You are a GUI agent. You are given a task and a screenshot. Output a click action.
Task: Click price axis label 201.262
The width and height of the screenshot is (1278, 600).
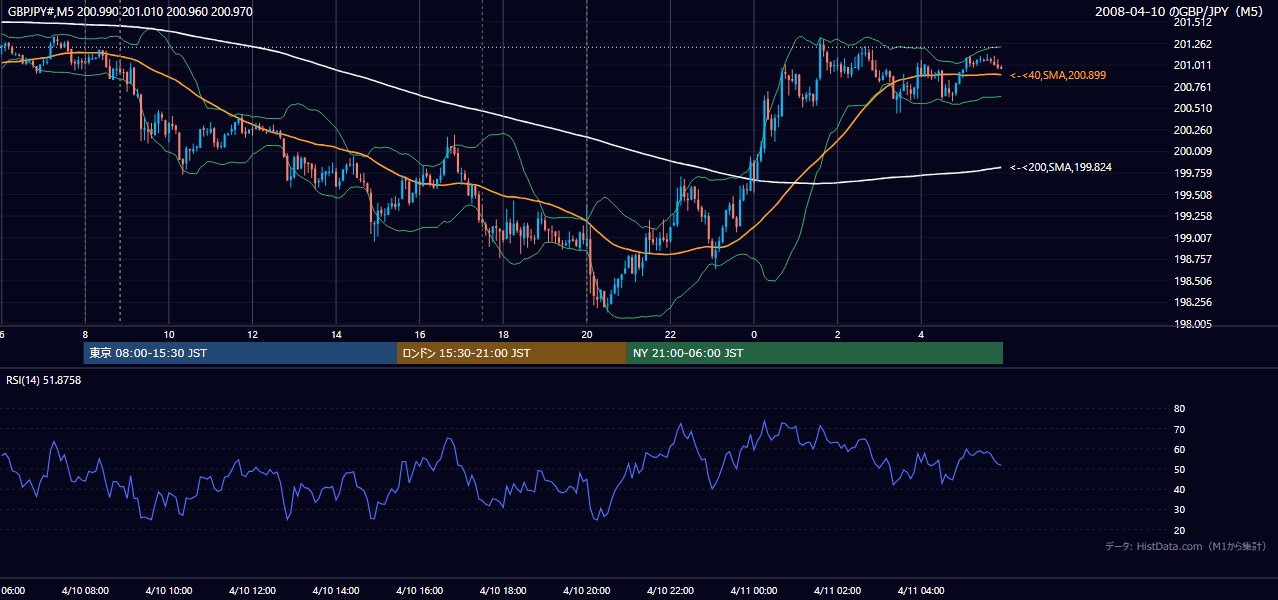pos(1192,44)
